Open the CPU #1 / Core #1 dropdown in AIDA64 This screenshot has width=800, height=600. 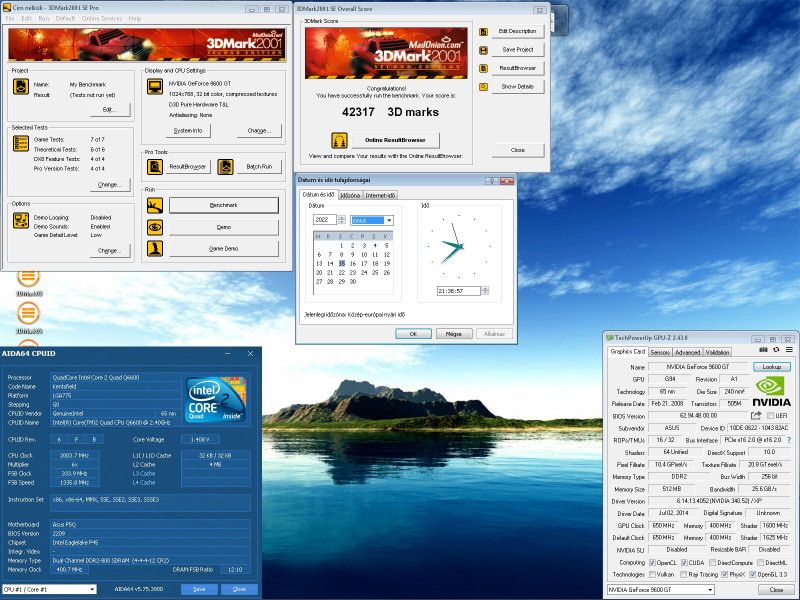click(49, 589)
